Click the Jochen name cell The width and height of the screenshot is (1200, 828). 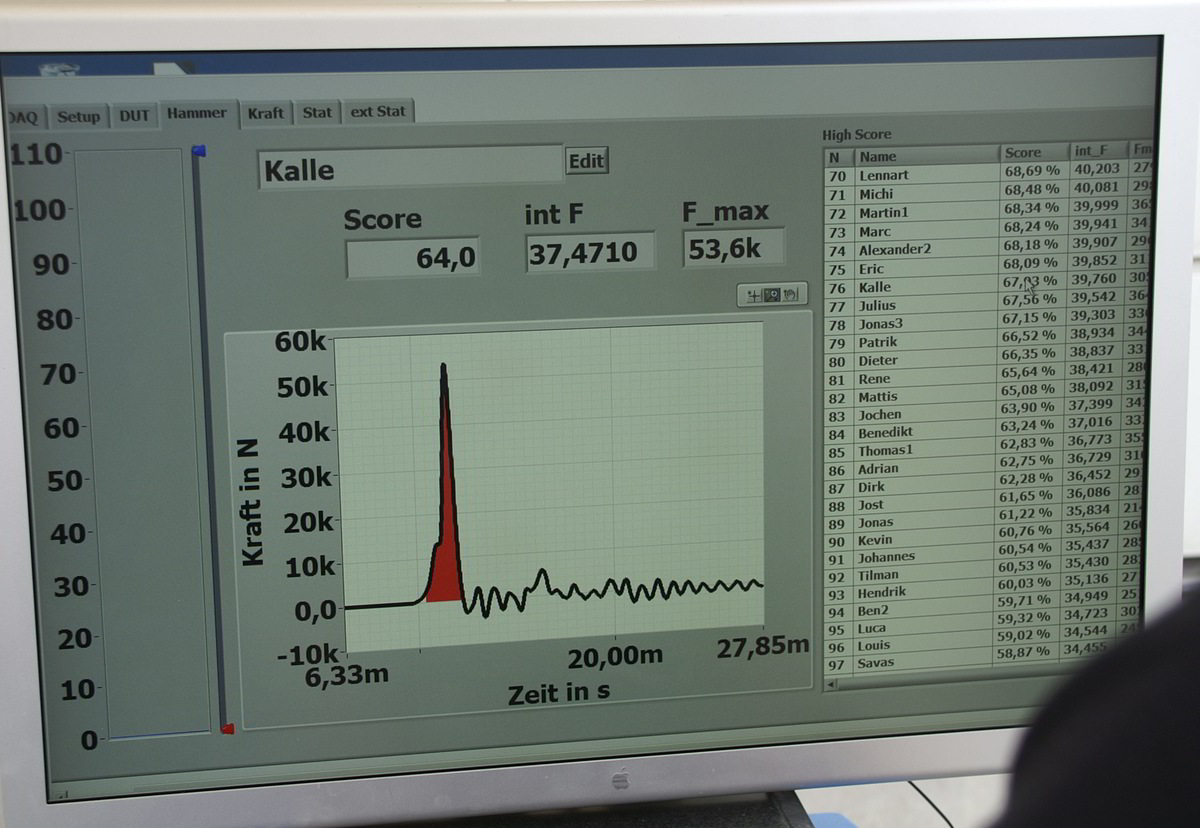(x=880, y=415)
